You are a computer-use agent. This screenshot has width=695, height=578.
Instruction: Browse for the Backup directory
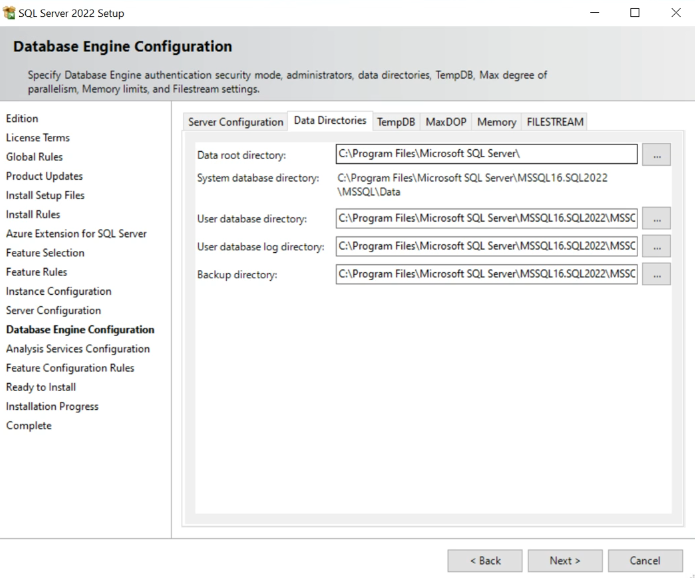656,274
